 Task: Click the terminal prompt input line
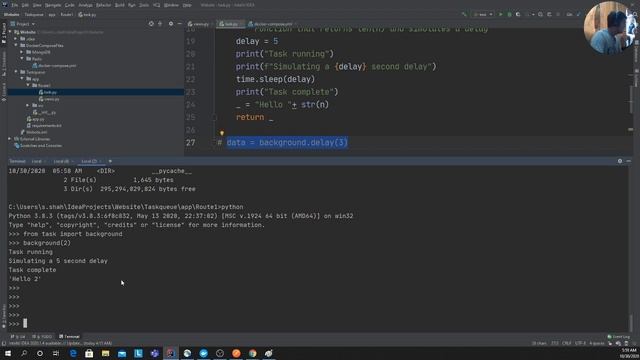(318, 324)
